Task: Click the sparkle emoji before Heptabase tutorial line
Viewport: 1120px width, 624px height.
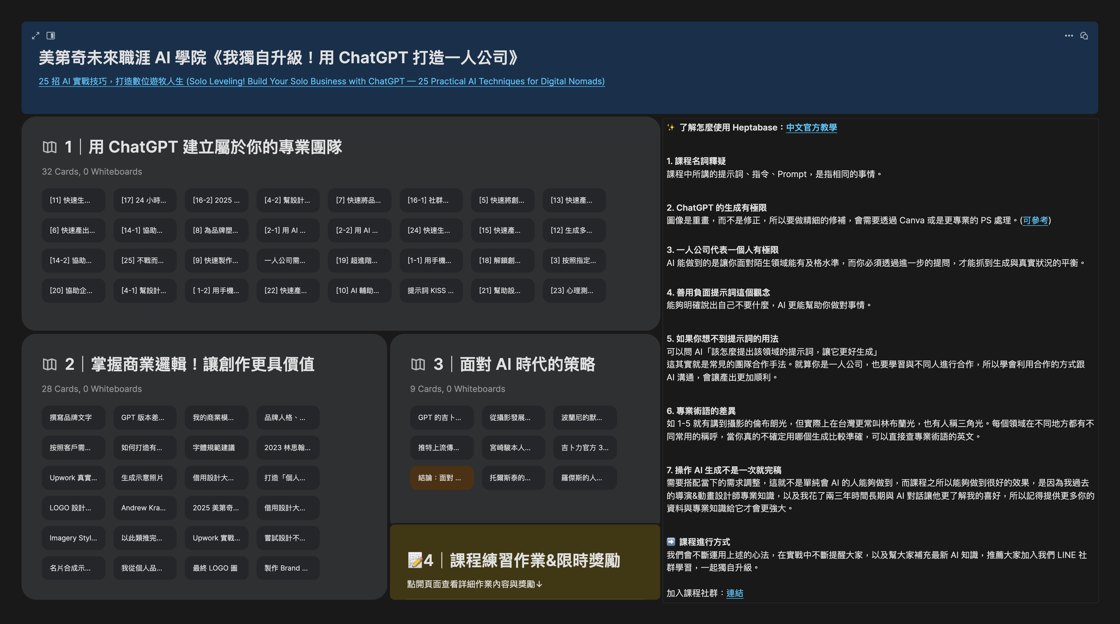Action: pos(671,128)
